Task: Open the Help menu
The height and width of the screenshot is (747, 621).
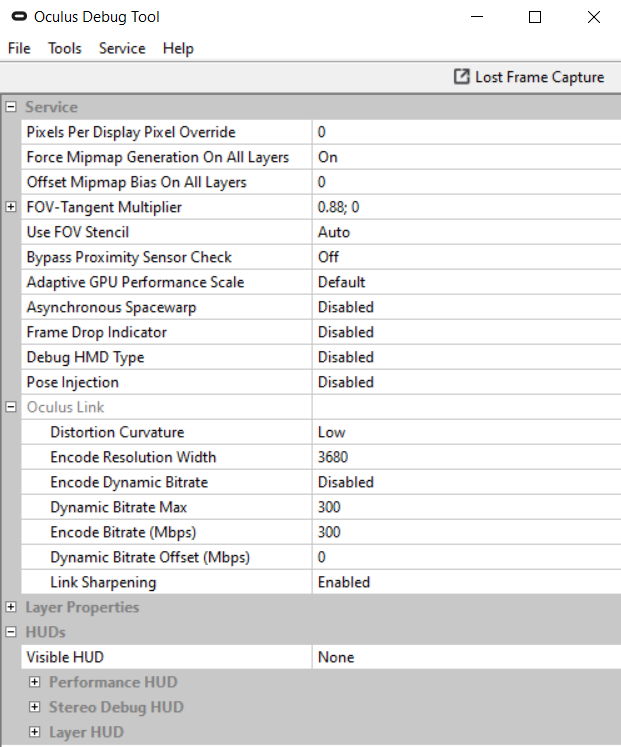Action: tap(178, 49)
